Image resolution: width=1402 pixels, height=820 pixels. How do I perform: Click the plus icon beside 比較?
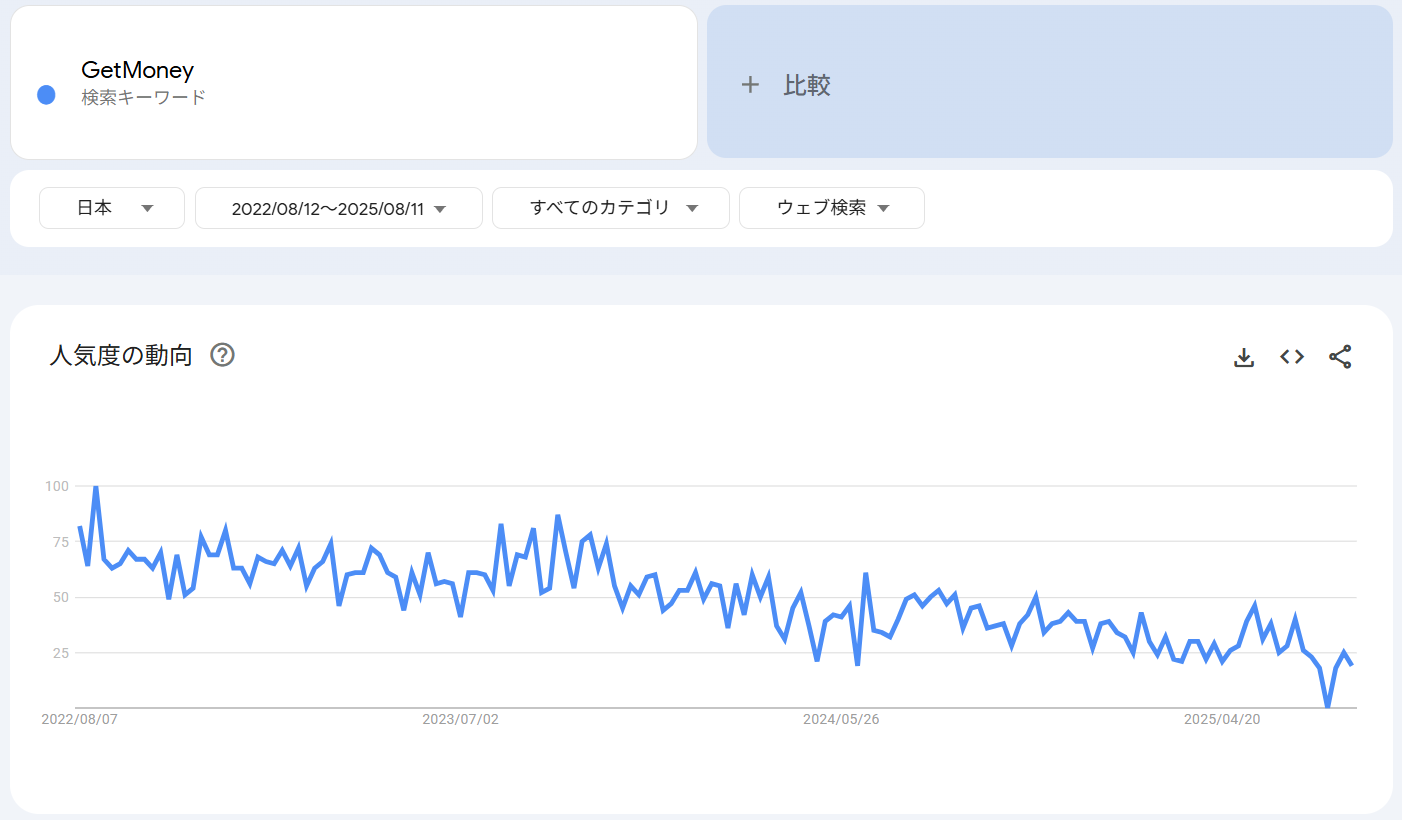(750, 85)
